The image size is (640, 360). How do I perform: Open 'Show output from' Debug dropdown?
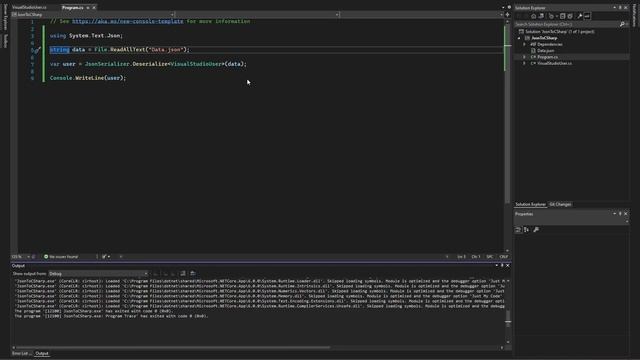point(98,274)
